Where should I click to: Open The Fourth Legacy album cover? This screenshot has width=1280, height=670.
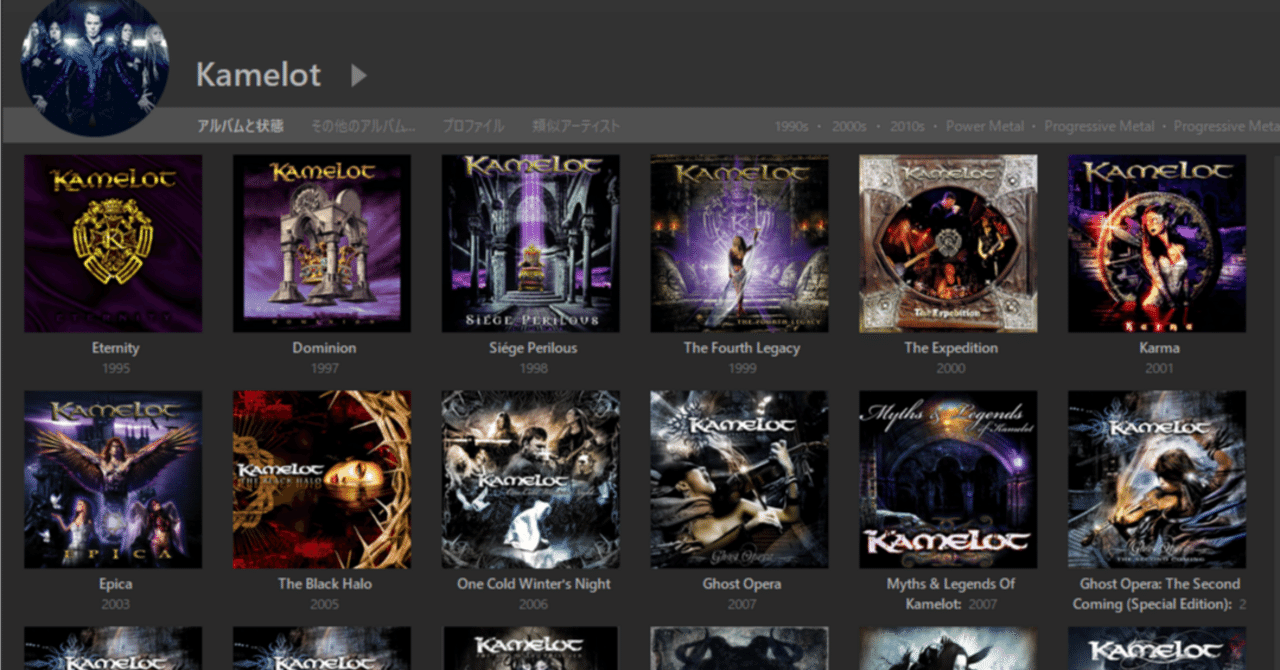coord(739,243)
